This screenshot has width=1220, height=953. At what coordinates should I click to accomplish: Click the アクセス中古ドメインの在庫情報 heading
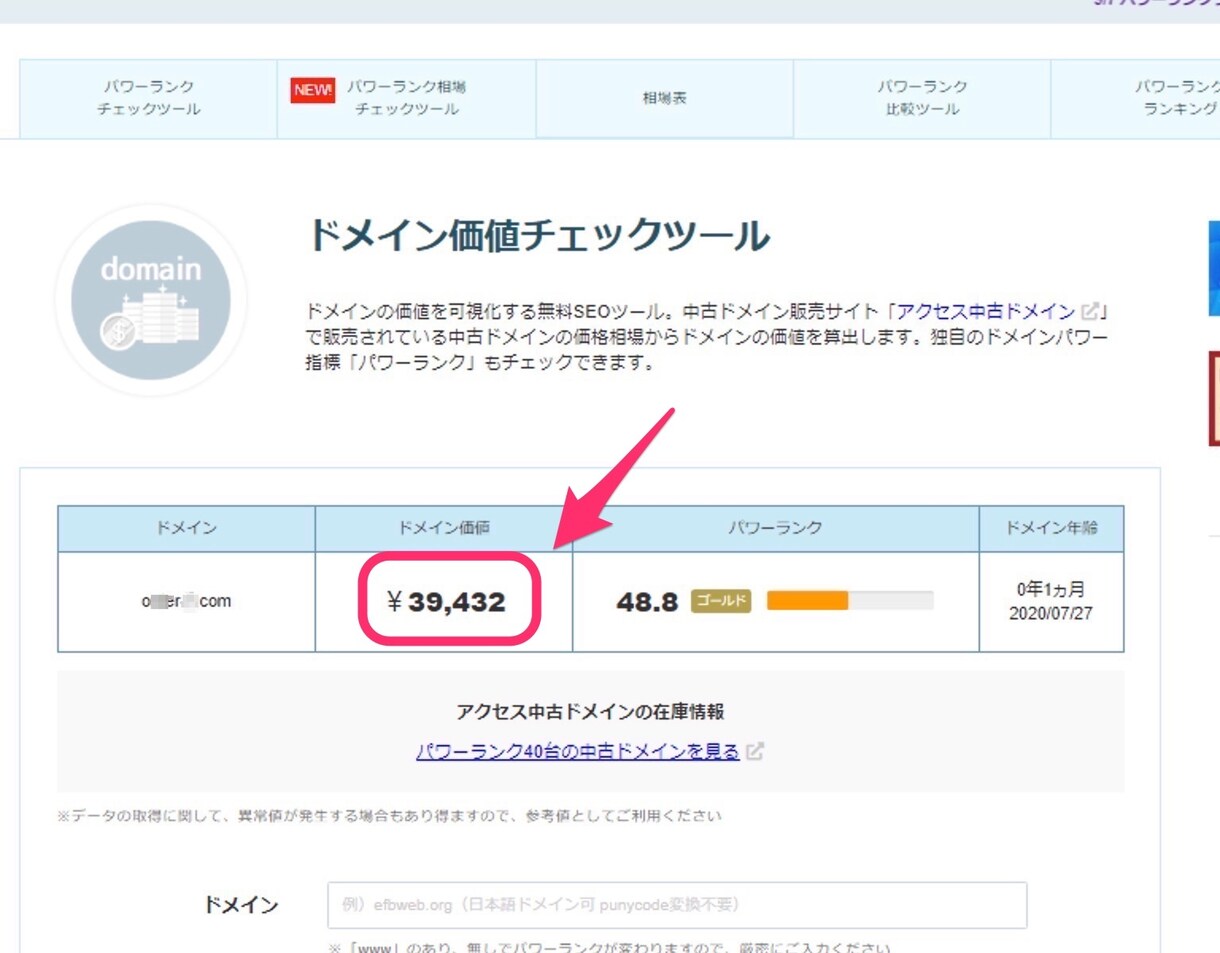[590, 712]
